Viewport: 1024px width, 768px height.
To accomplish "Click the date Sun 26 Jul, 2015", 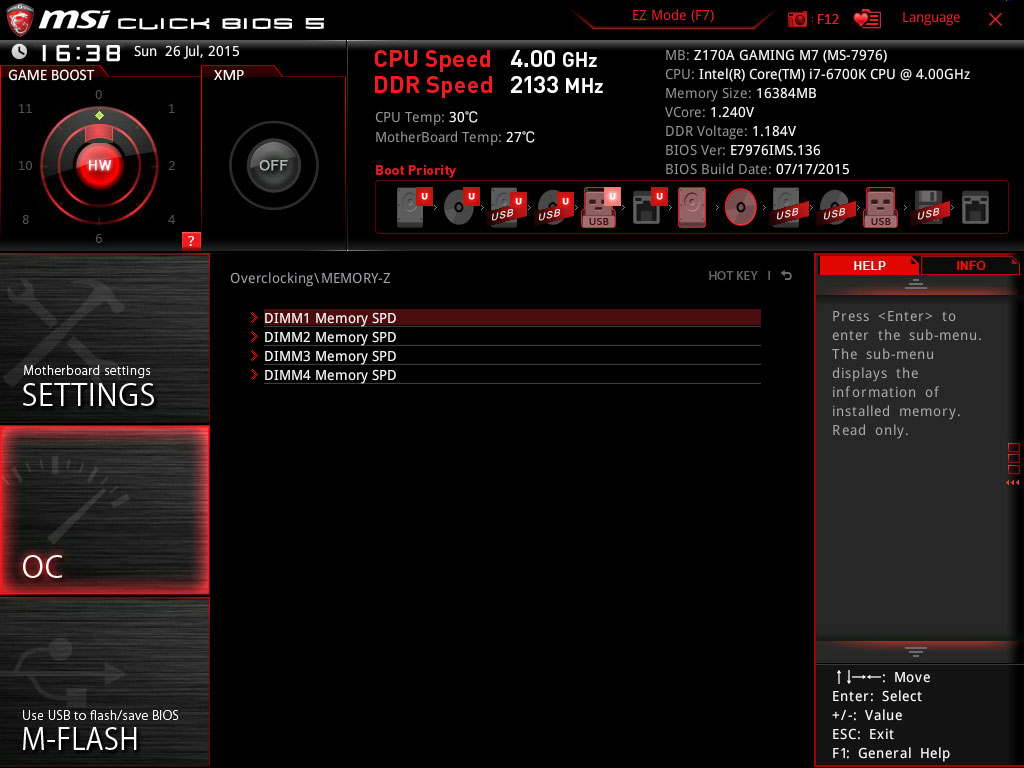I will pos(187,51).
